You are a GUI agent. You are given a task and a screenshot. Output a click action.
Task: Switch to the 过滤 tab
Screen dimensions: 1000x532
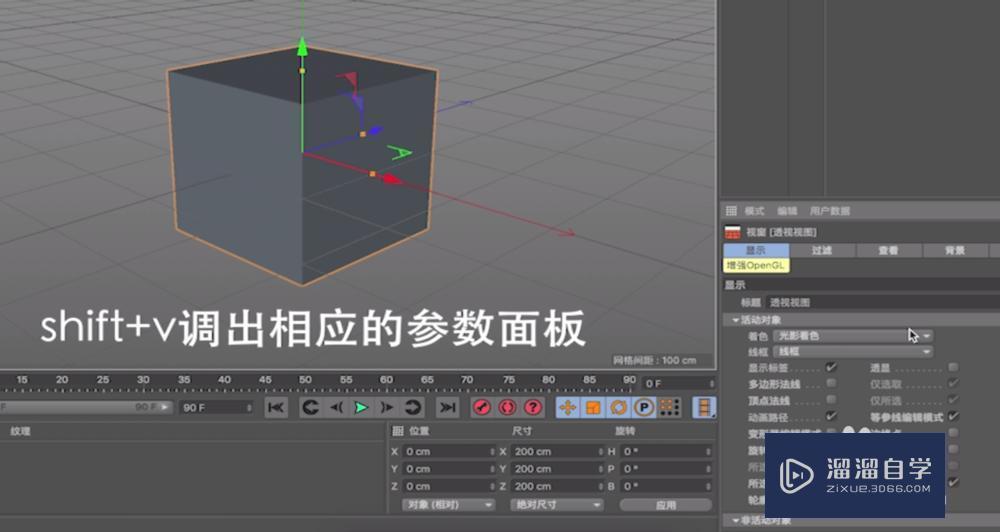click(x=822, y=250)
